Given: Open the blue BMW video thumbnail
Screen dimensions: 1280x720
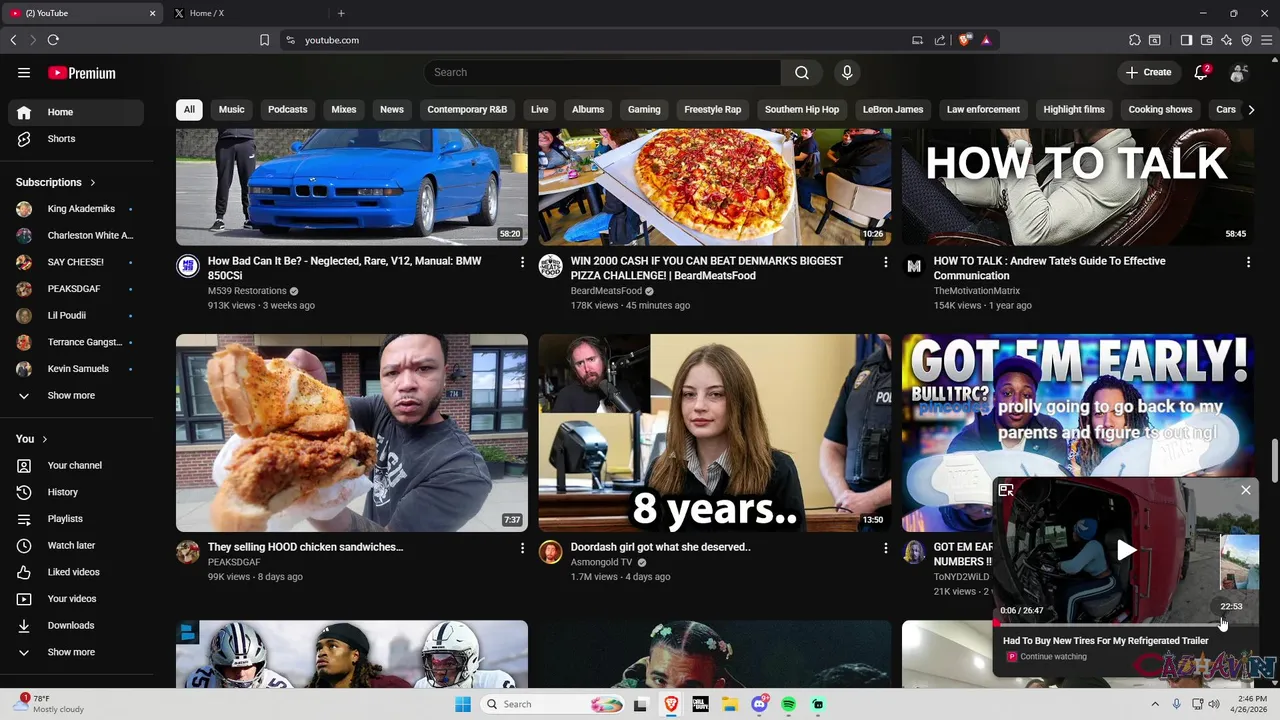Looking at the screenshot, I should tap(352, 187).
